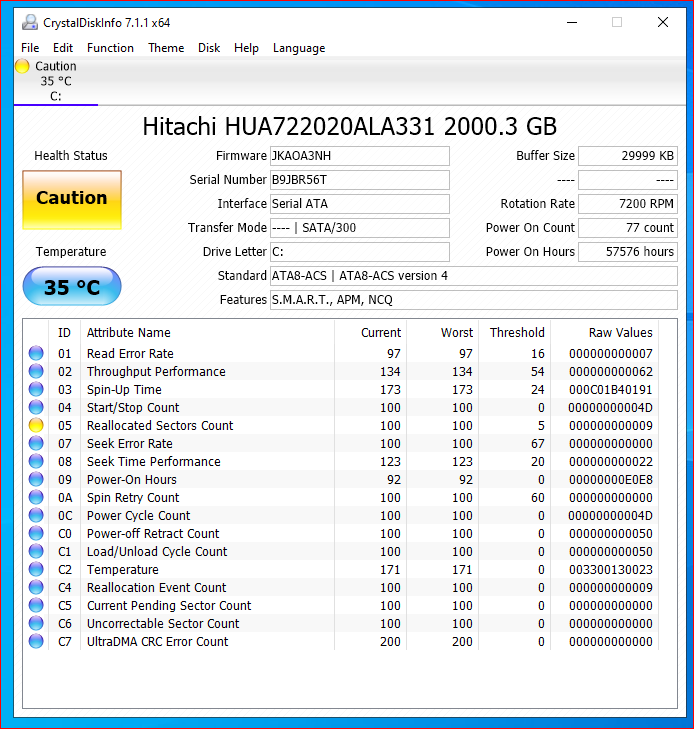The height and width of the screenshot is (729, 694).
Task: Click blue status icon for Current Pending Sector Count
Action: click(x=36, y=605)
